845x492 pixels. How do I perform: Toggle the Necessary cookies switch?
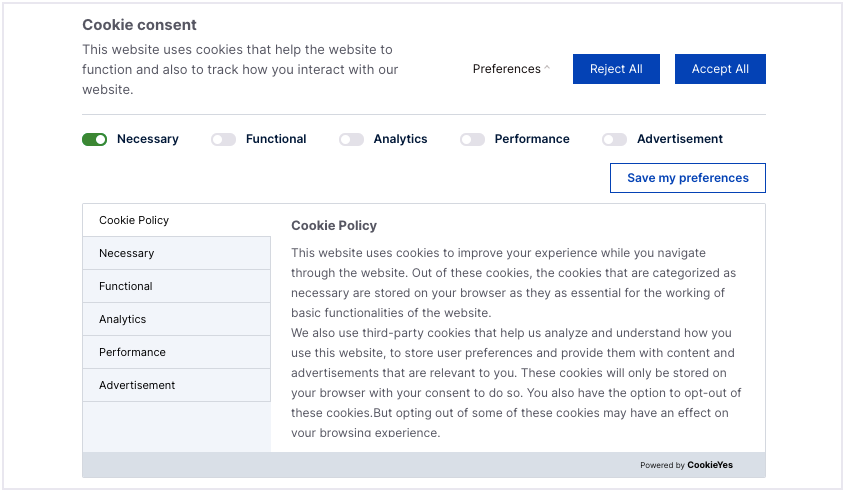click(95, 140)
